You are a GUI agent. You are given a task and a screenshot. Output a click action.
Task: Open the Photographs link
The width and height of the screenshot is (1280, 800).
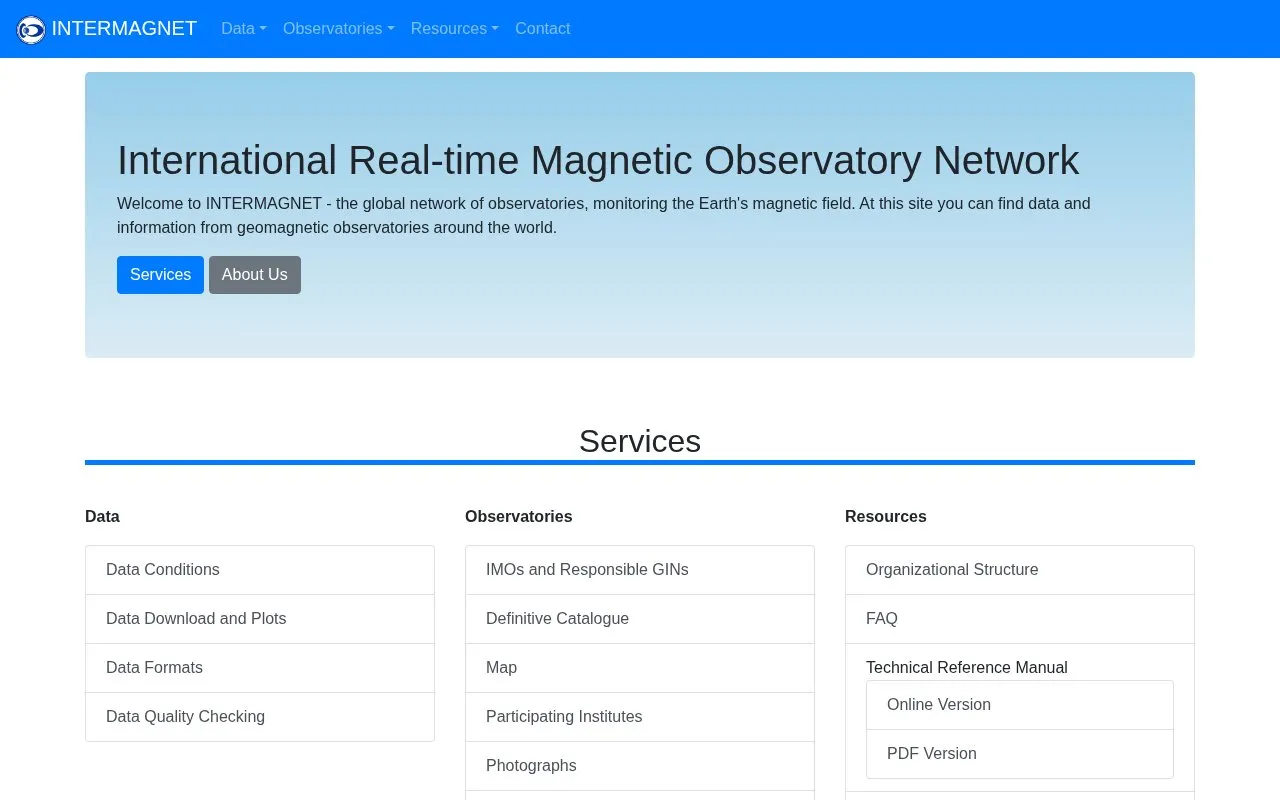coord(640,766)
